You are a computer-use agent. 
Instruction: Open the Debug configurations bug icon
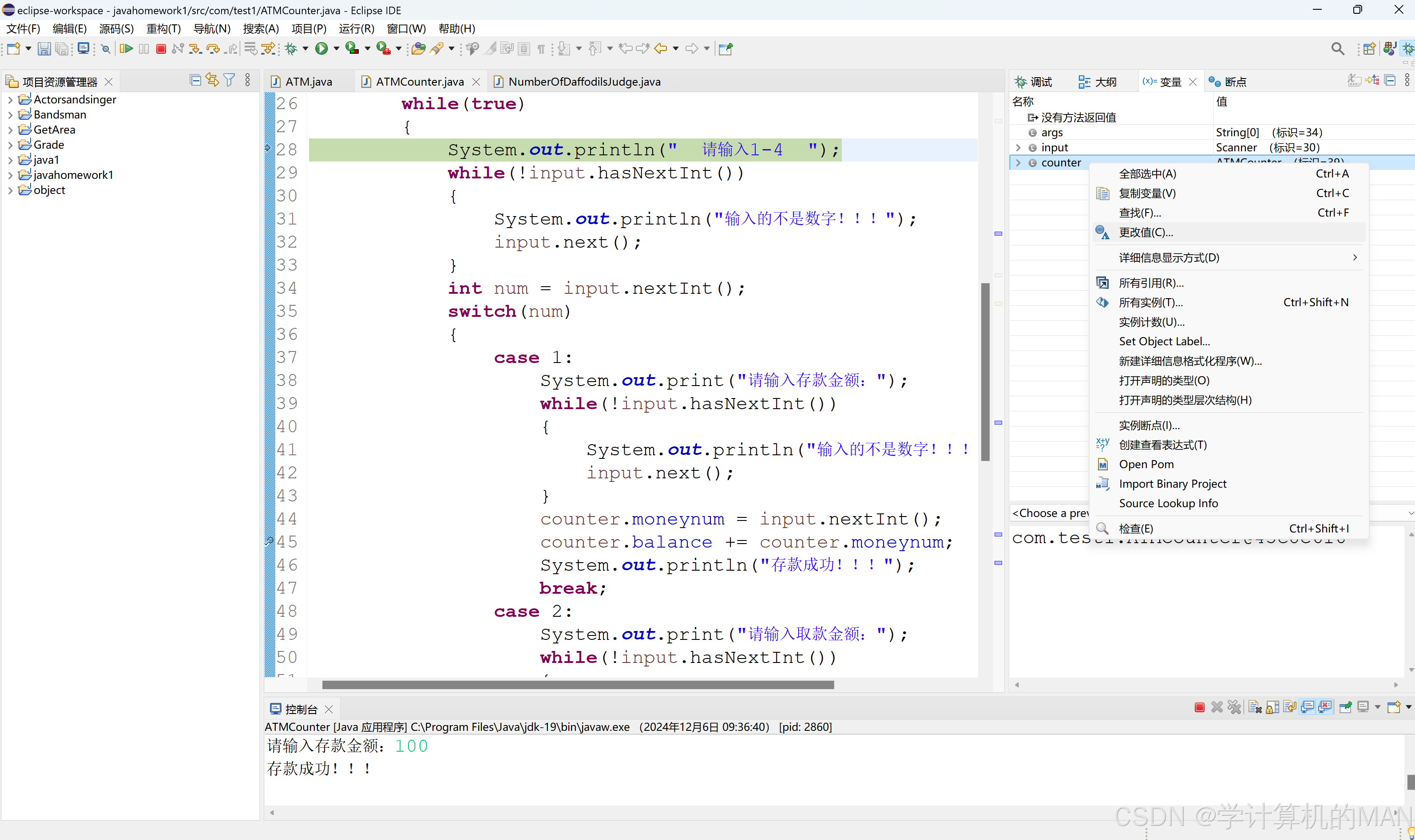(x=292, y=49)
